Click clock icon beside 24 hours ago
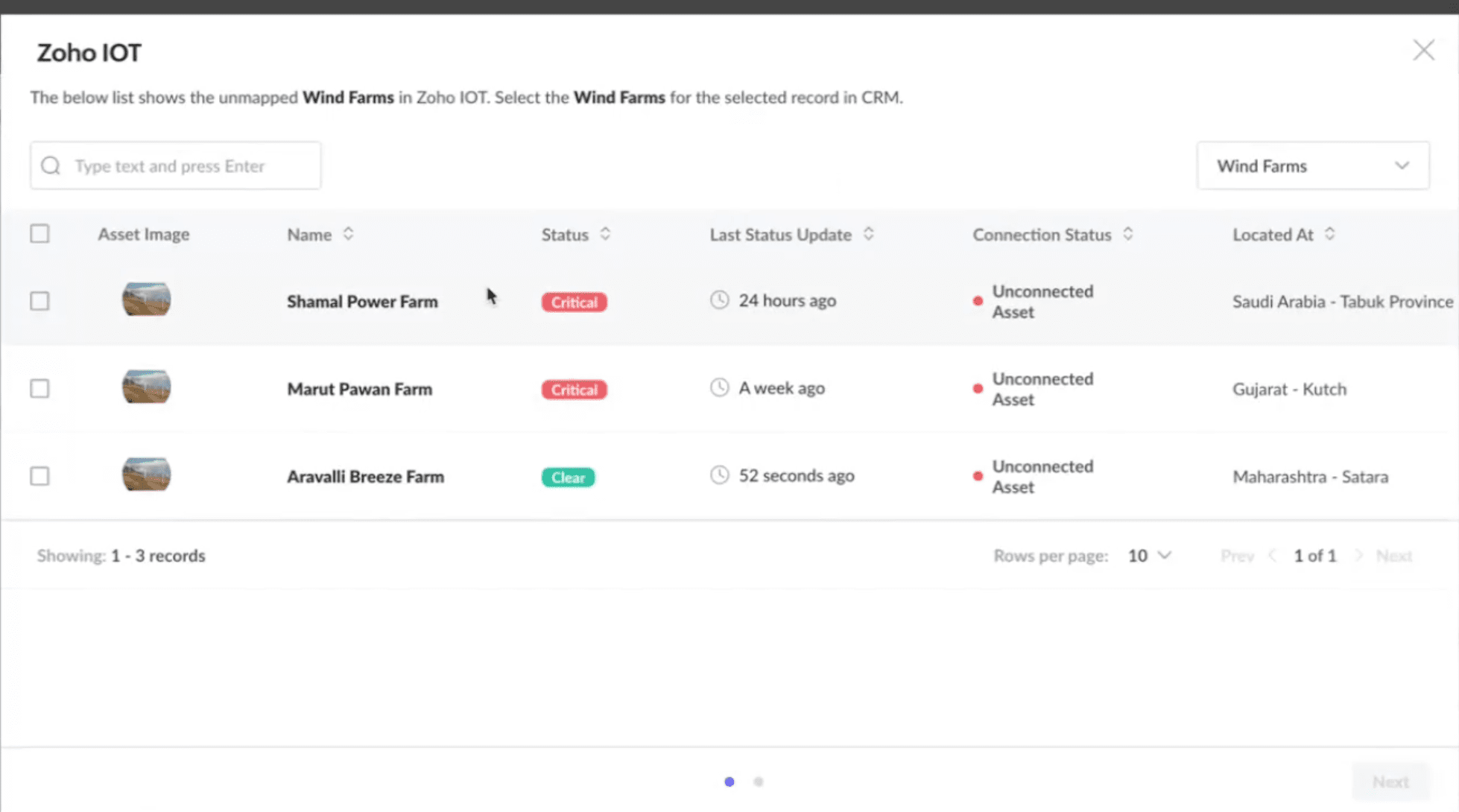 coord(719,300)
